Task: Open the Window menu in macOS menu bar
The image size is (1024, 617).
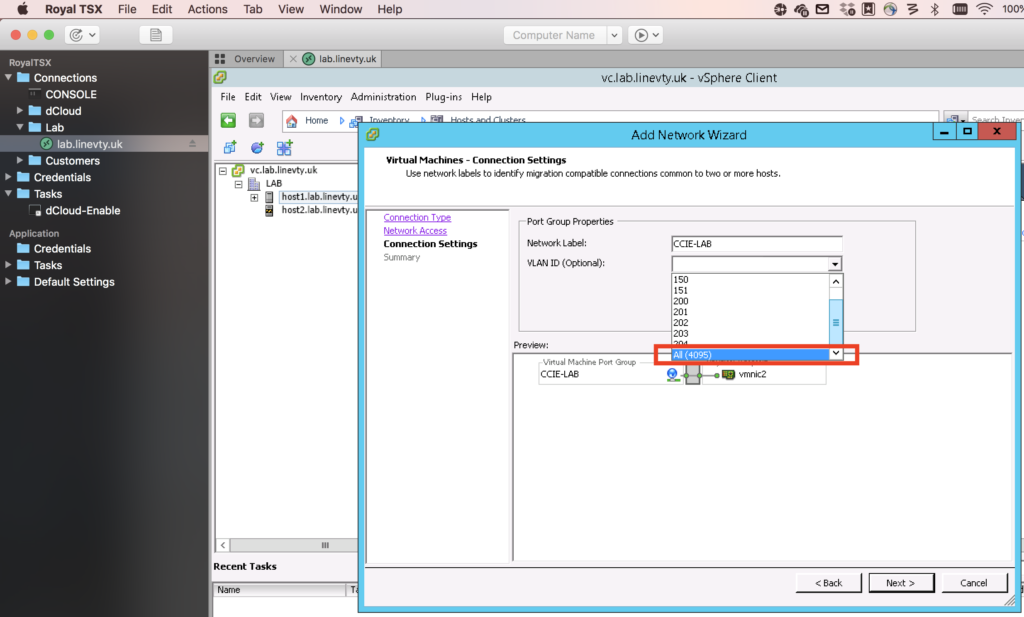Action: click(340, 9)
